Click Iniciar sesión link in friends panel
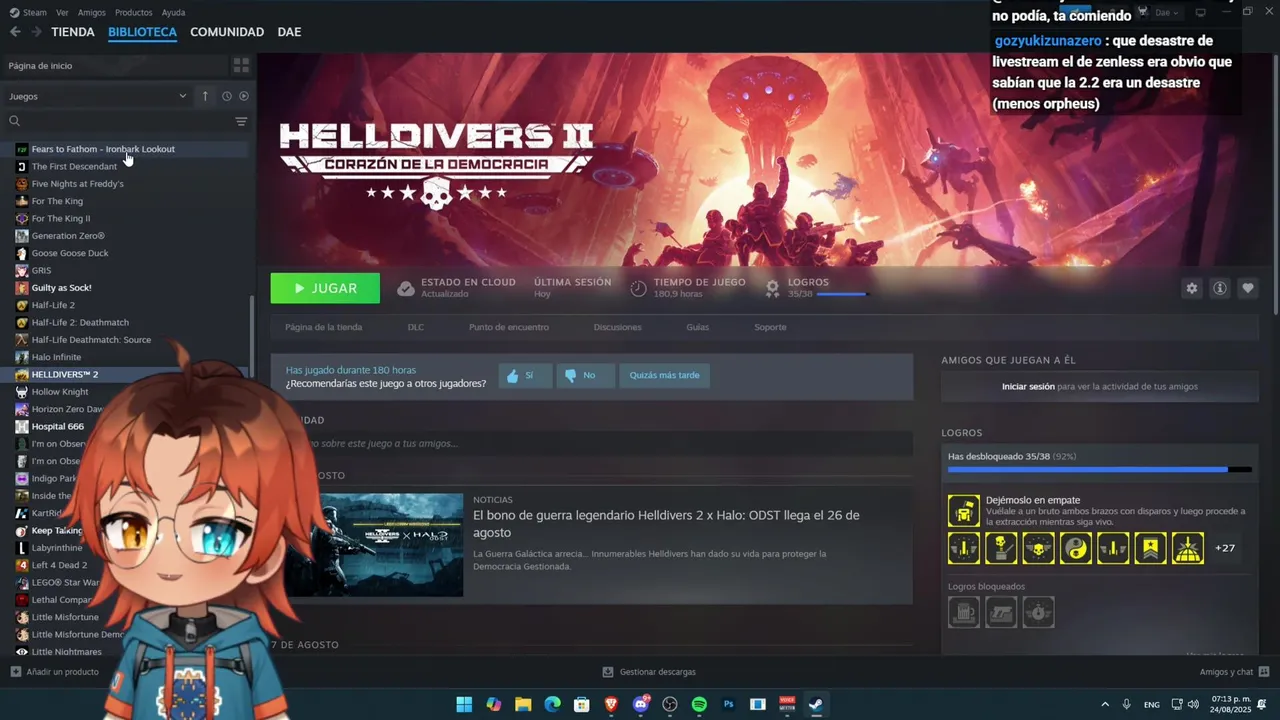This screenshot has height=720, width=1280. coord(1028,386)
